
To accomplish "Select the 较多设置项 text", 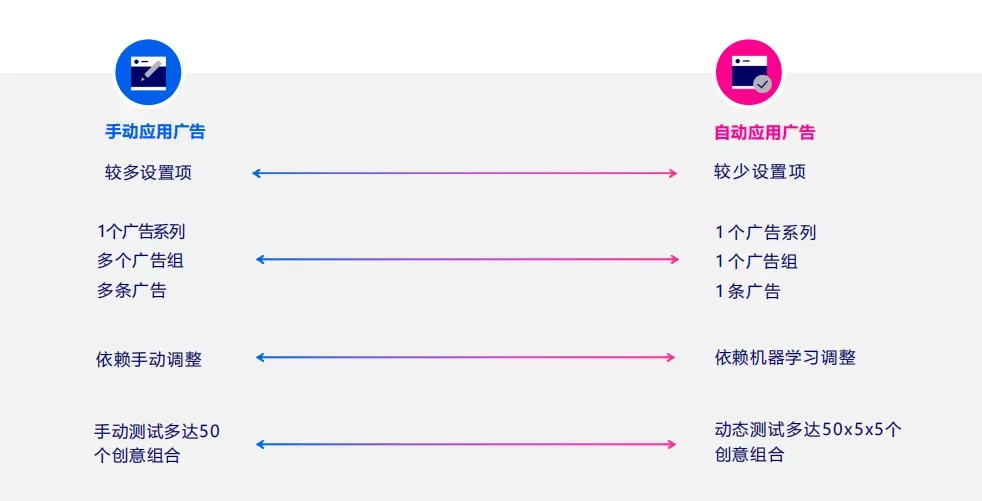I will (148, 172).
